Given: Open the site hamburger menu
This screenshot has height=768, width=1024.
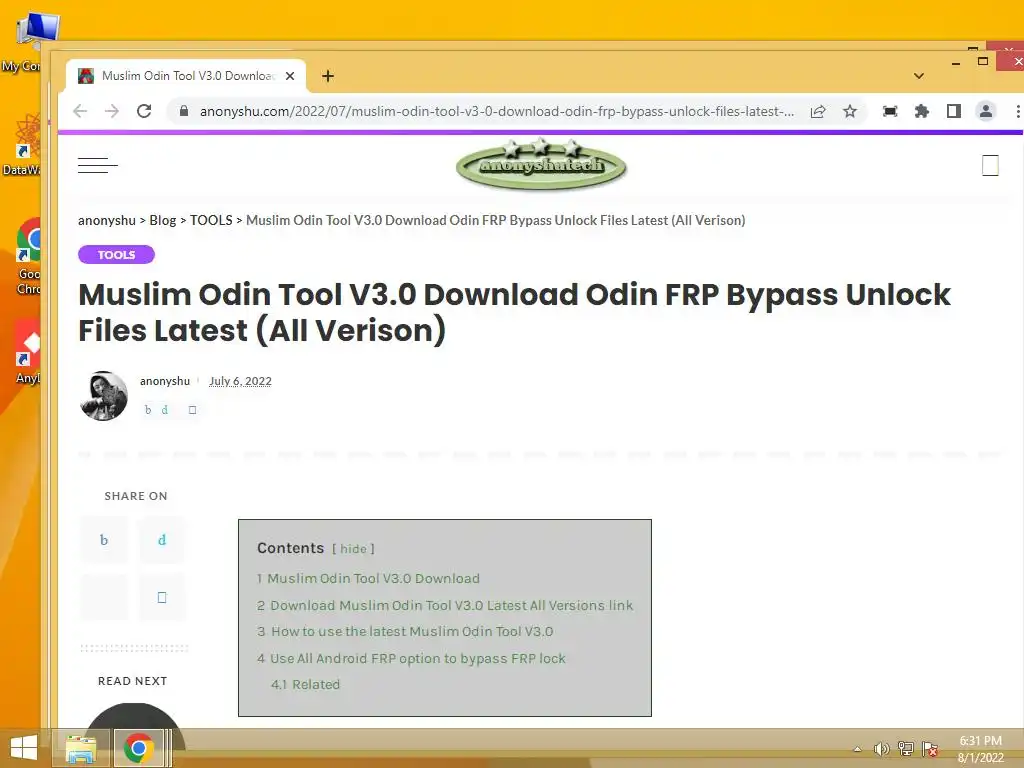Looking at the screenshot, I should coord(97,165).
